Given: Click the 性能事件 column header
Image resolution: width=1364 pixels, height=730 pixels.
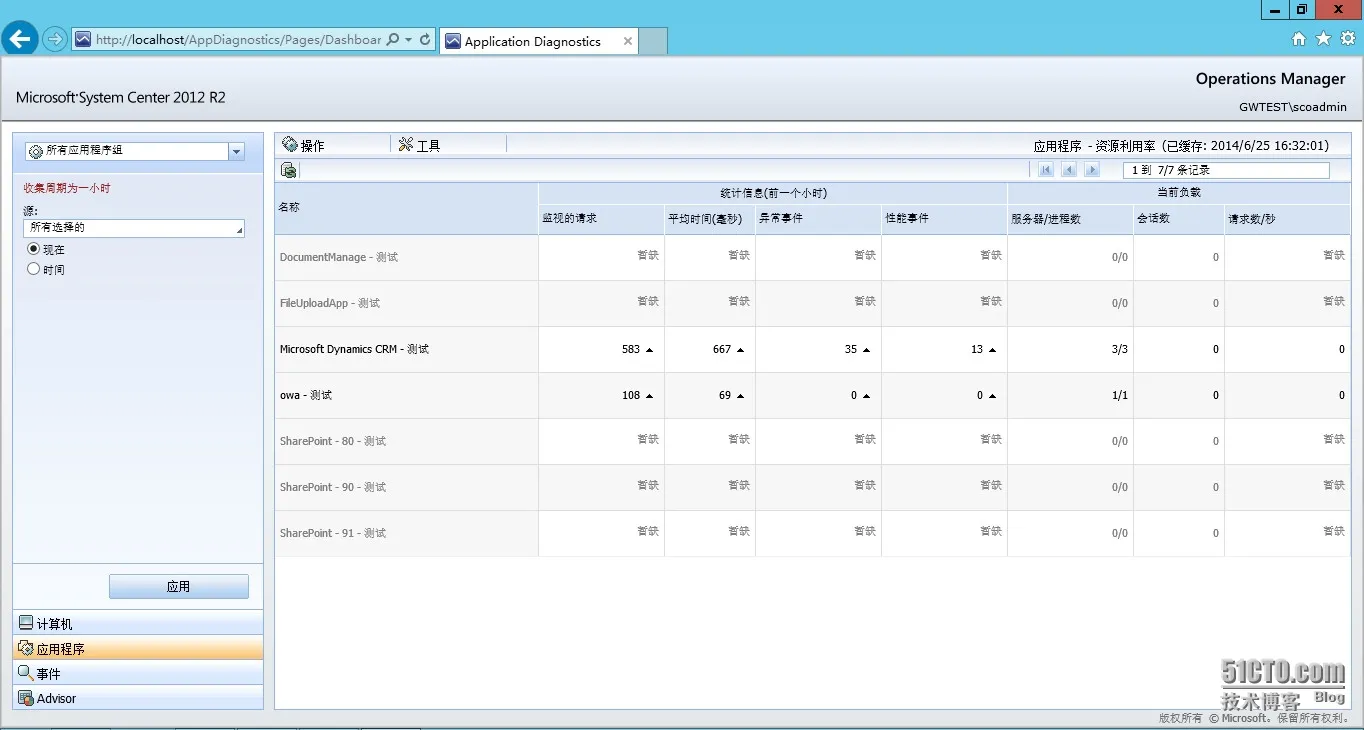Looking at the screenshot, I should coord(945,218).
